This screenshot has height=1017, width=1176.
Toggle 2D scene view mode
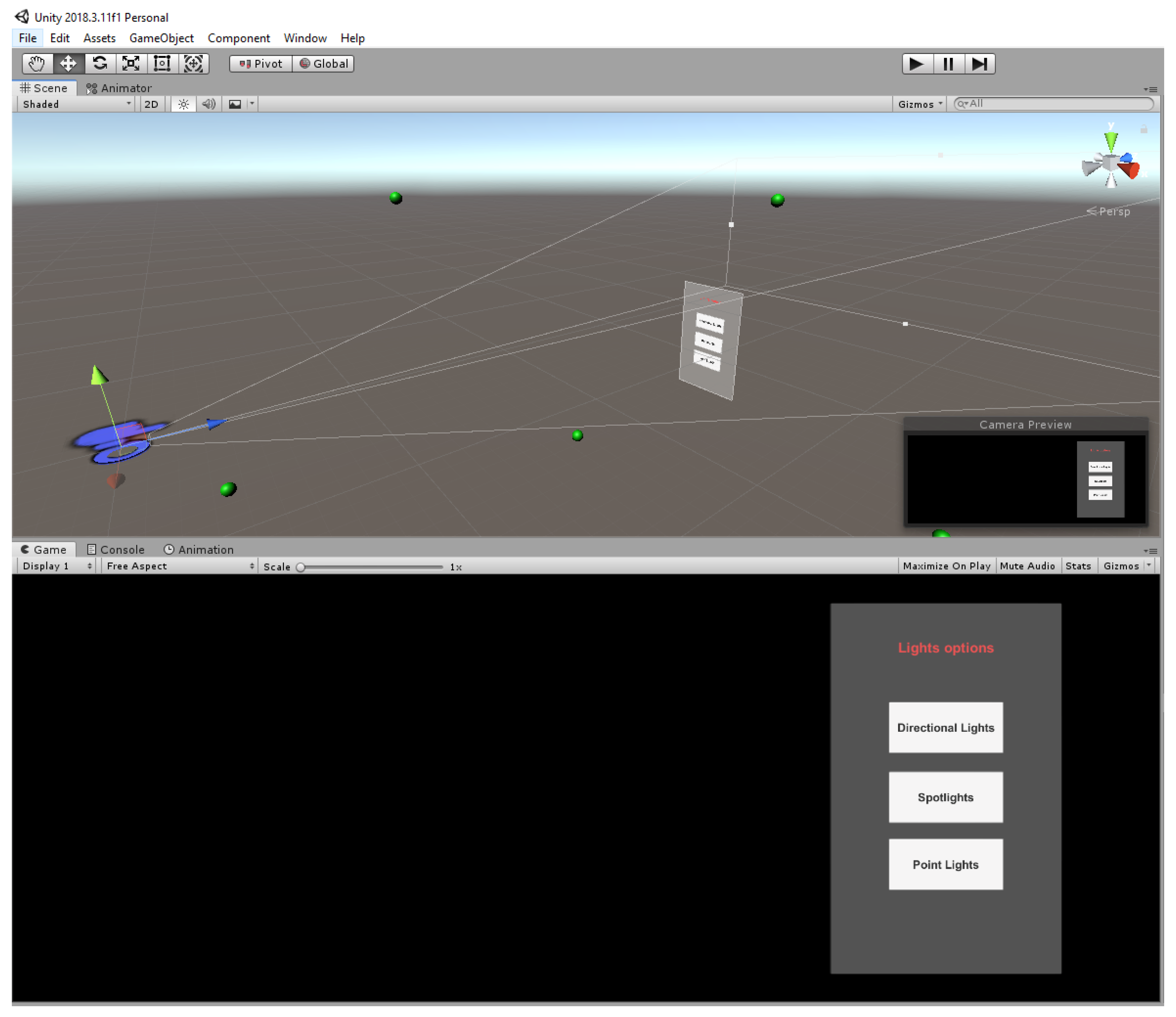coord(151,104)
